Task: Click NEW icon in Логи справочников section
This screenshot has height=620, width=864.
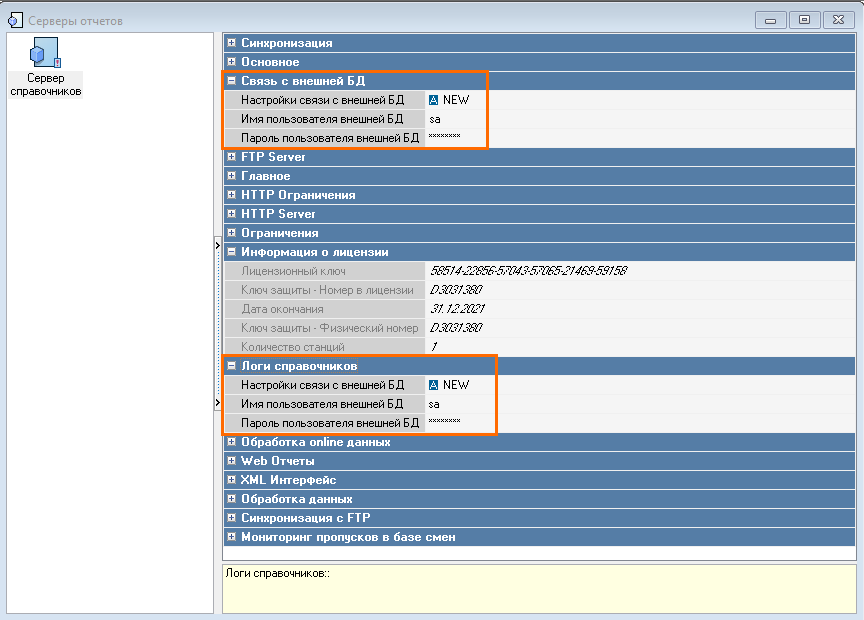Action: 434,385
